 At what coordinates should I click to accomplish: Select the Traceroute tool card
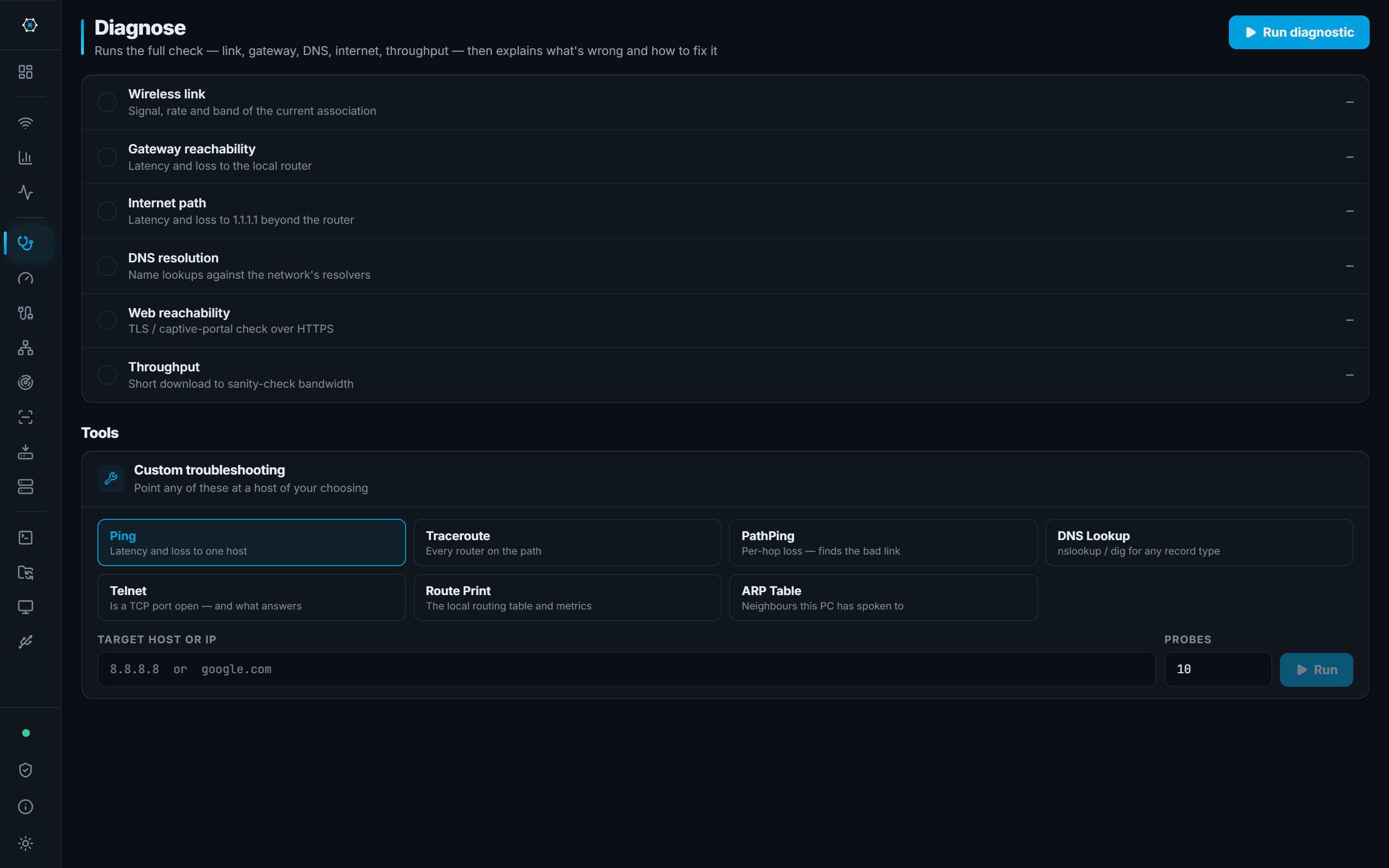click(x=567, y=542)
